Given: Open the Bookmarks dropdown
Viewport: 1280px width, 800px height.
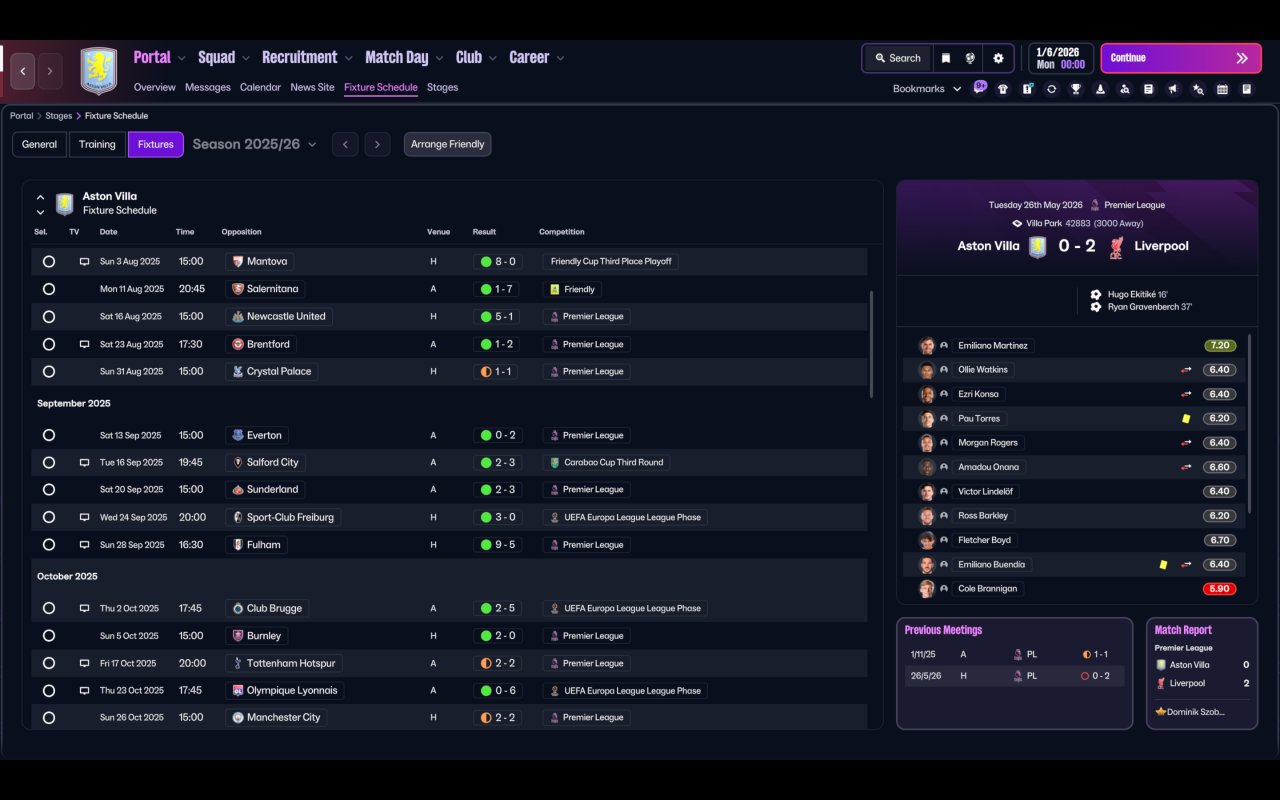Looking at the screenshot, I should [927, 89].
